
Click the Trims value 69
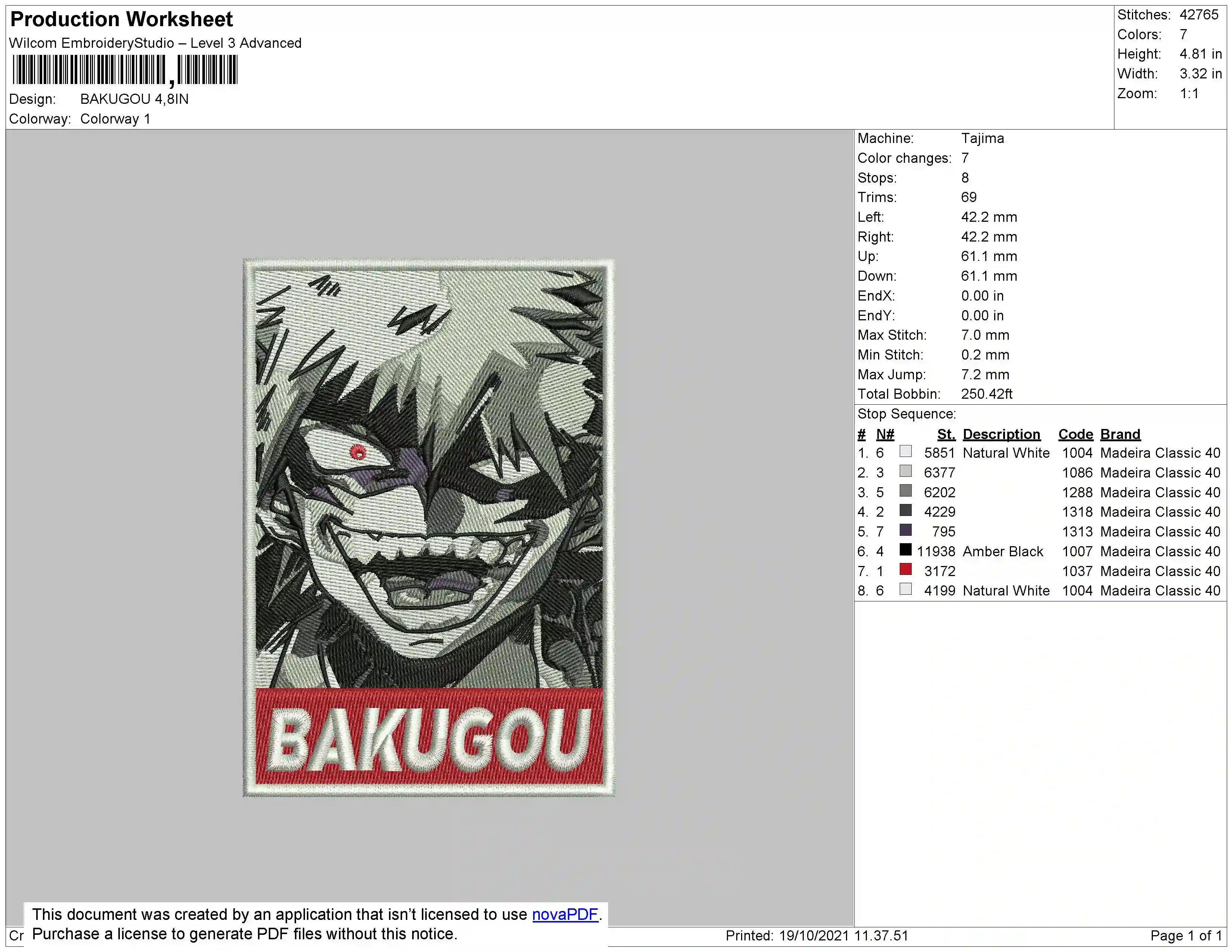968,197
